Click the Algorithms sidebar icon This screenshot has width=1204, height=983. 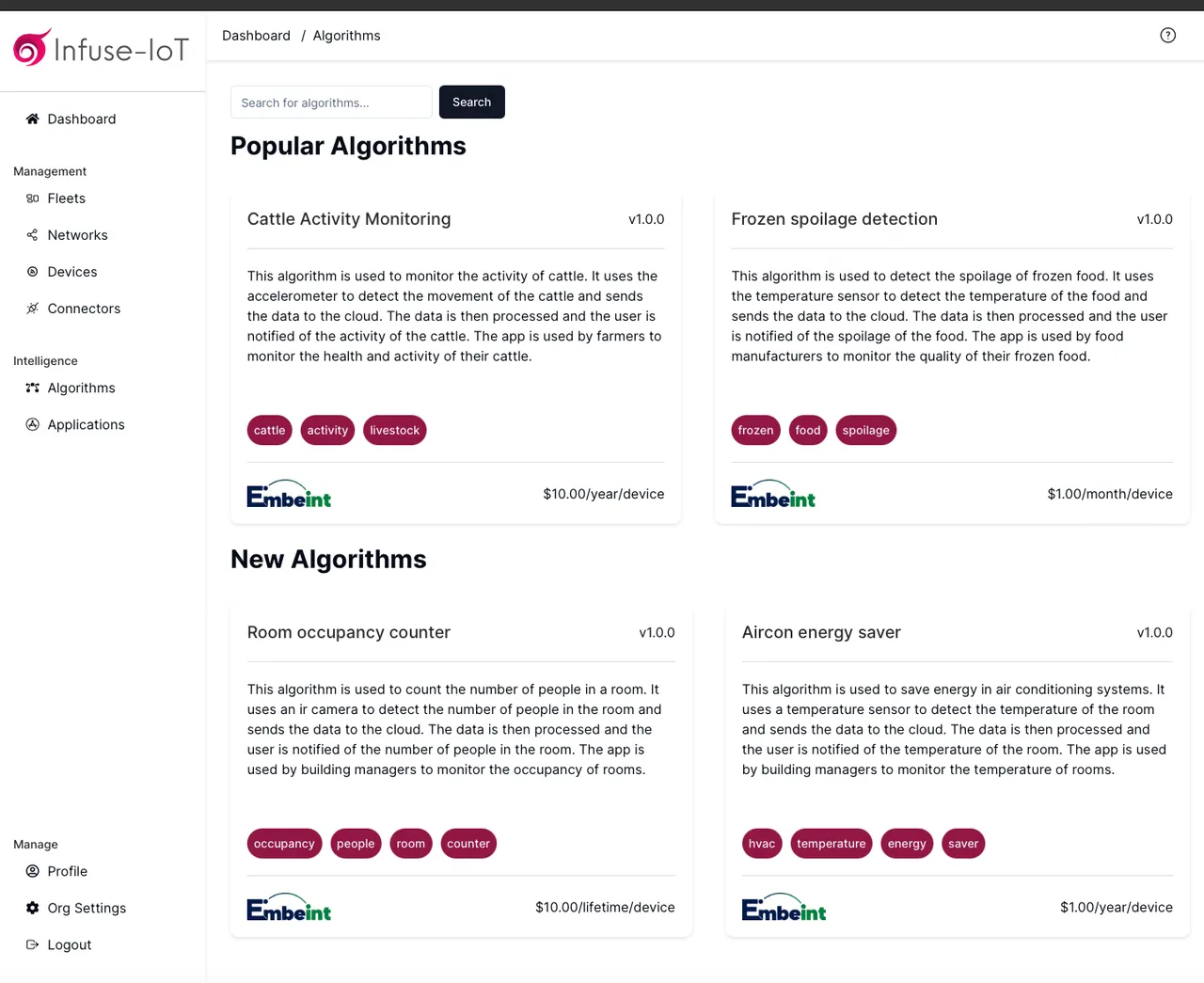pos(32,388)
